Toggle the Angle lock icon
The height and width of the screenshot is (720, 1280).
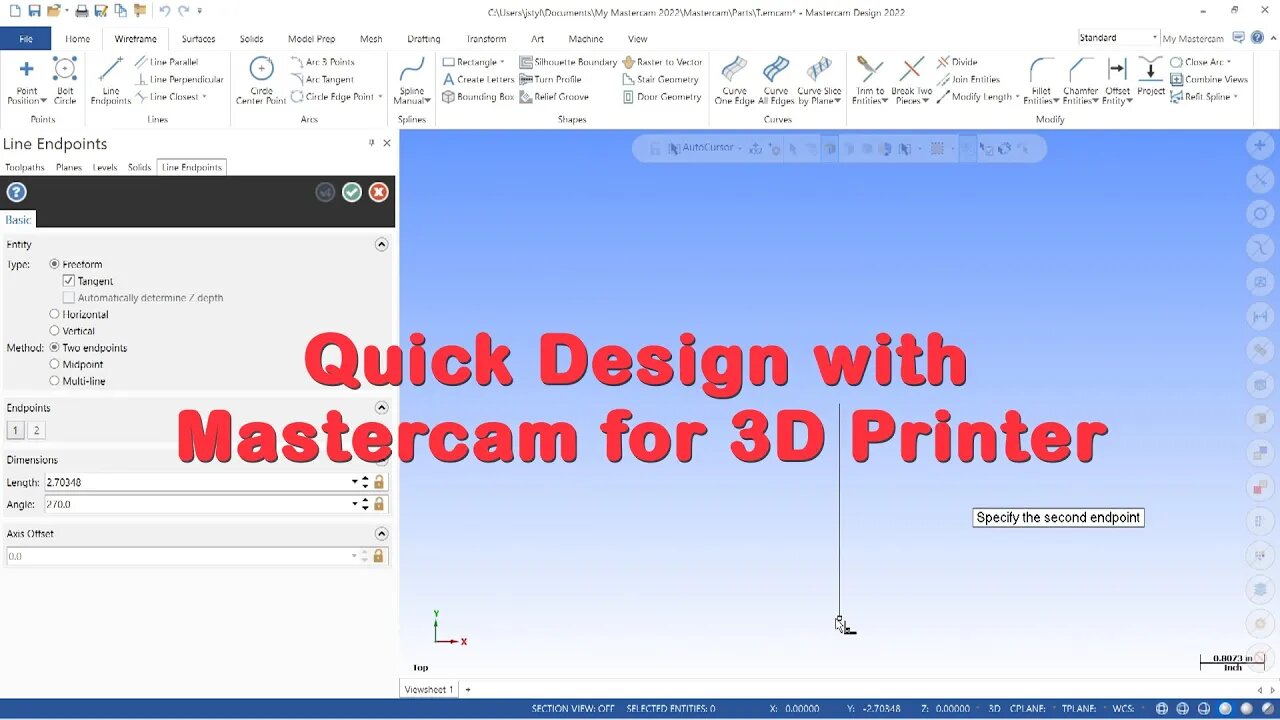click(379, 504)
